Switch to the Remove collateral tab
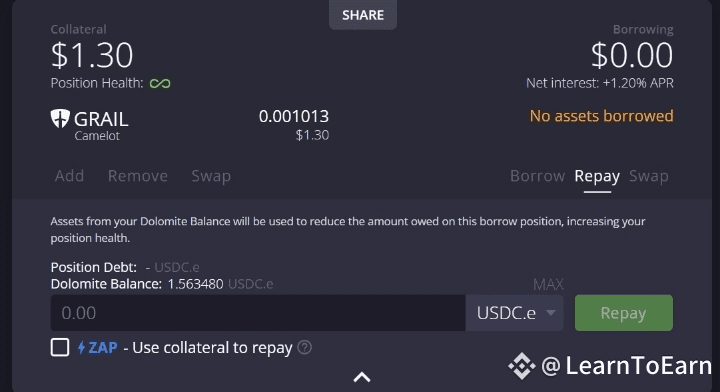Image resolution: width=720 pixels, height=392 pixels. pos(138,176)
